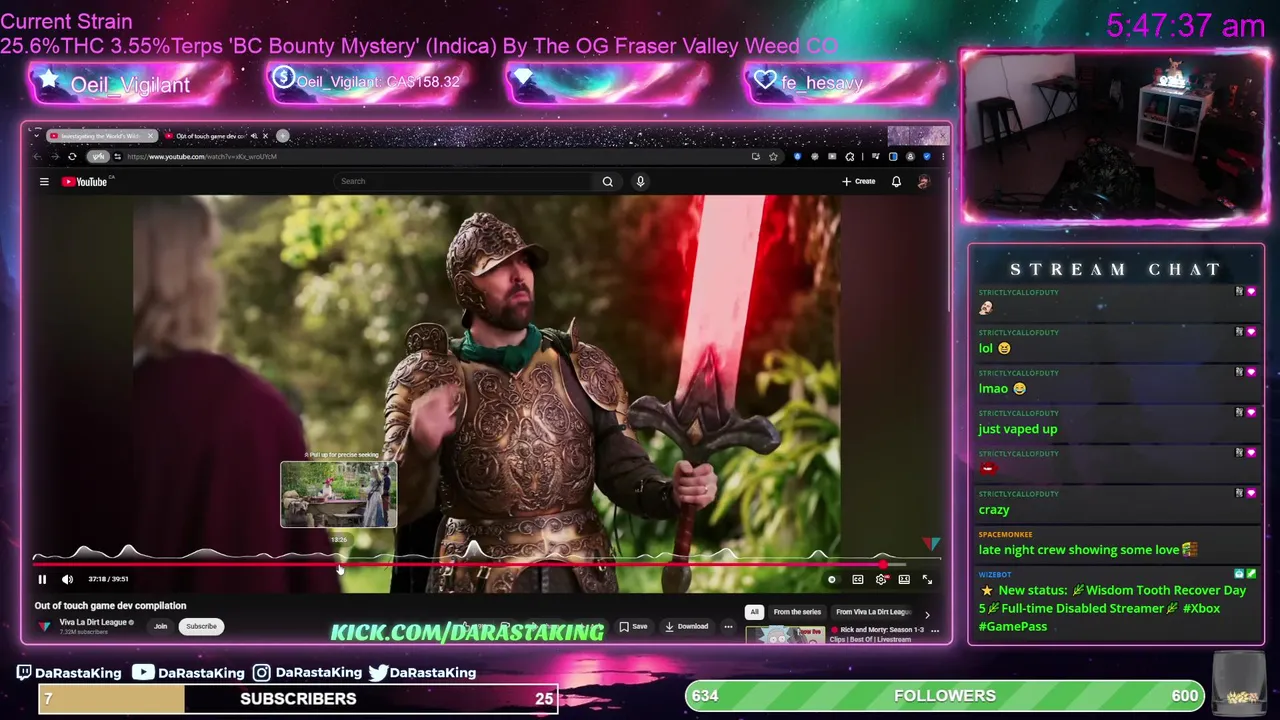Go back in browser history
Image resolution: width=1280 pixels, height=720 pixels.
(38, 156)
